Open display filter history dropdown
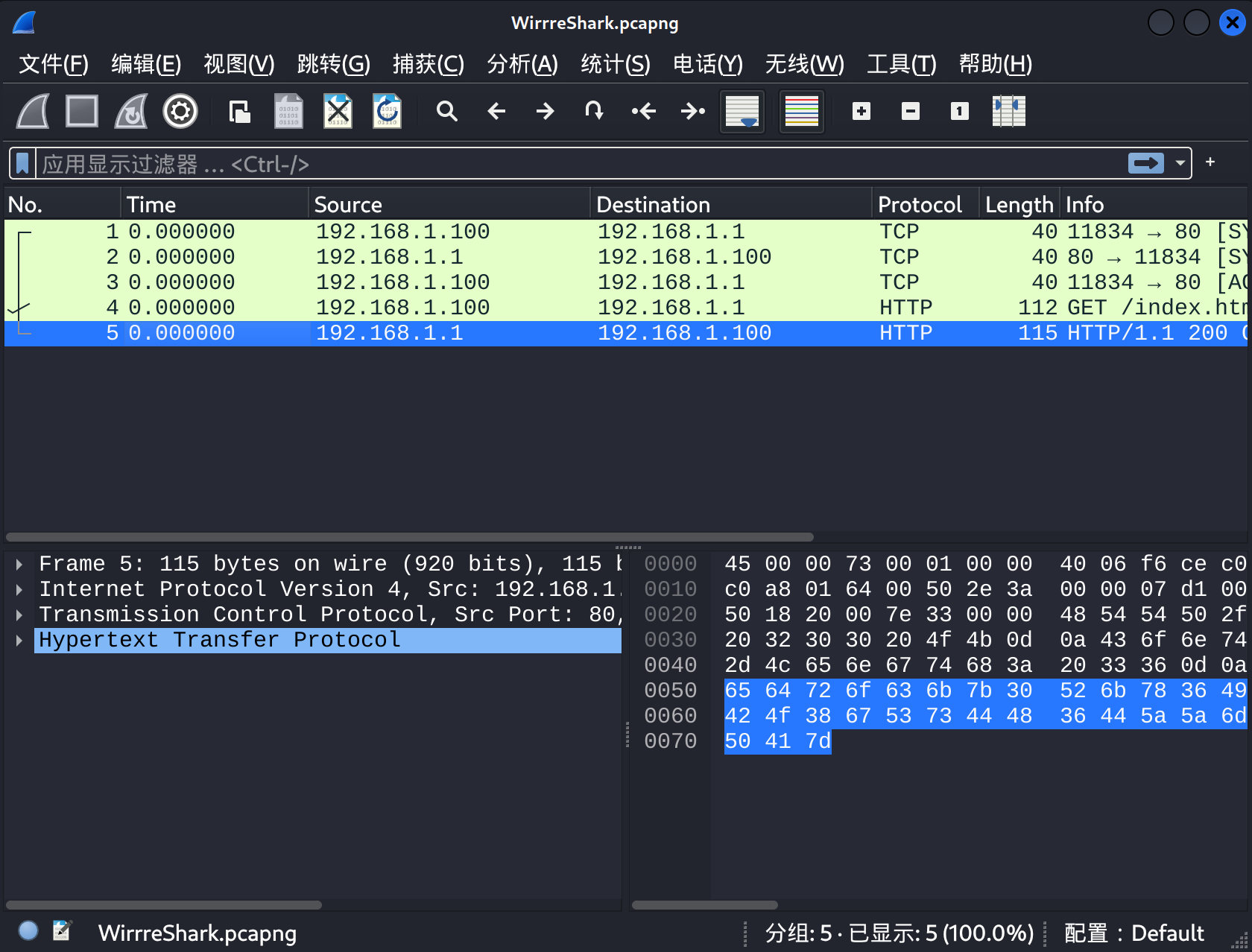 click(x=1180, y=163)
